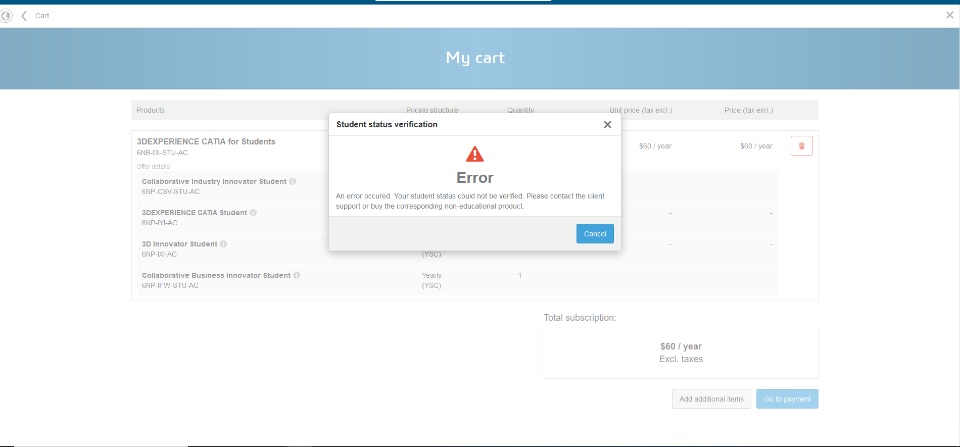Click the code 6NP-IFW-STU-AC

[x=170, y=285]
